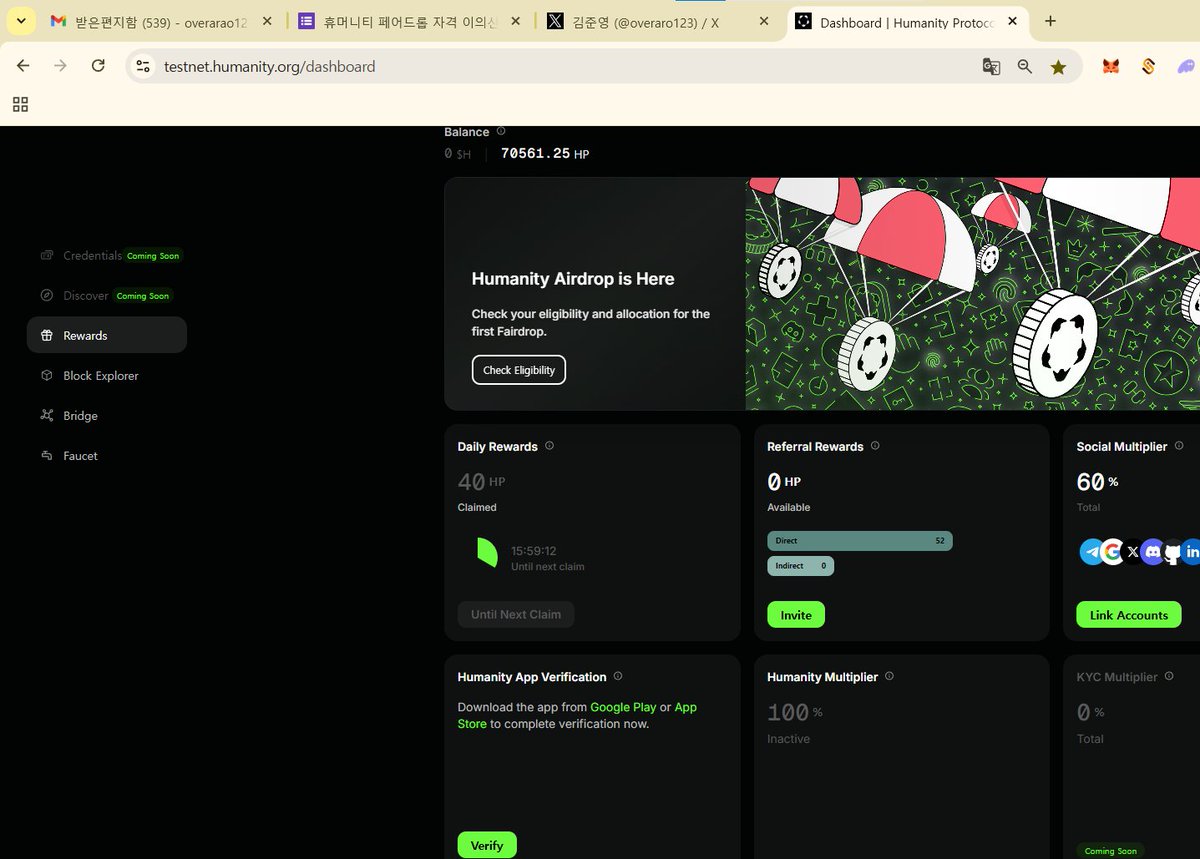Select Rewards in the sidebar
This screenshot has height=859, width=1200.
tap(107, 335)
